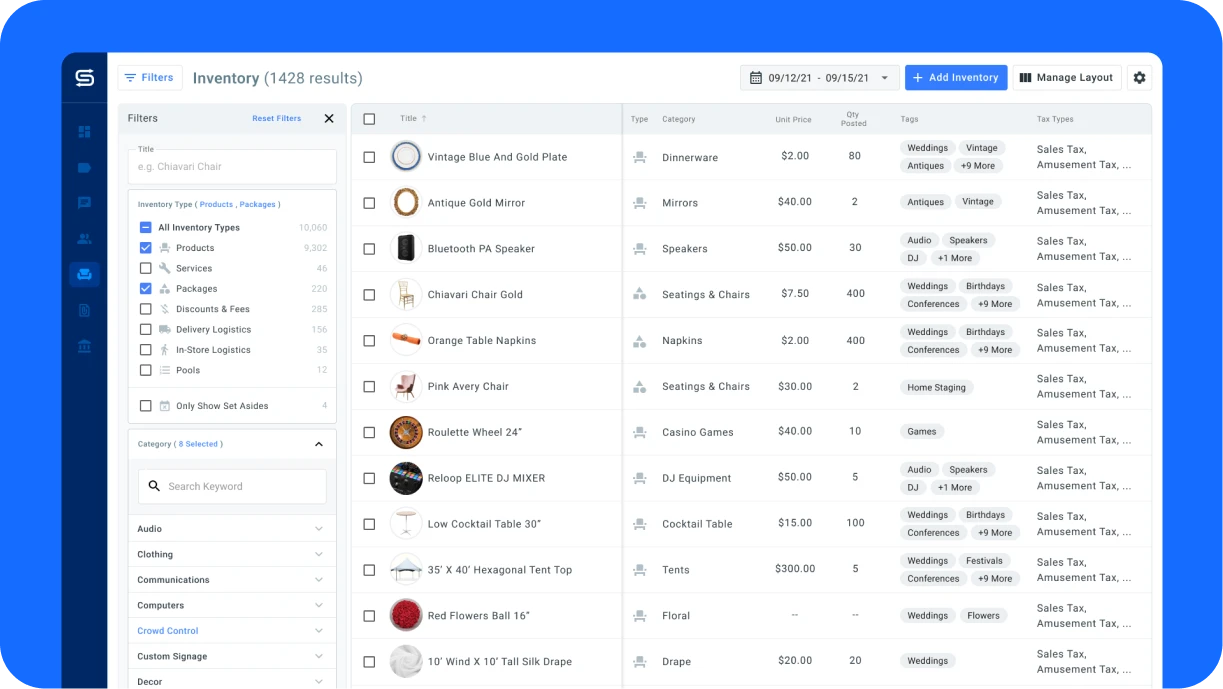Enable the Services inventory type checkbox
The width and height of the screenshot is (1223, 689).
(146, 268)
